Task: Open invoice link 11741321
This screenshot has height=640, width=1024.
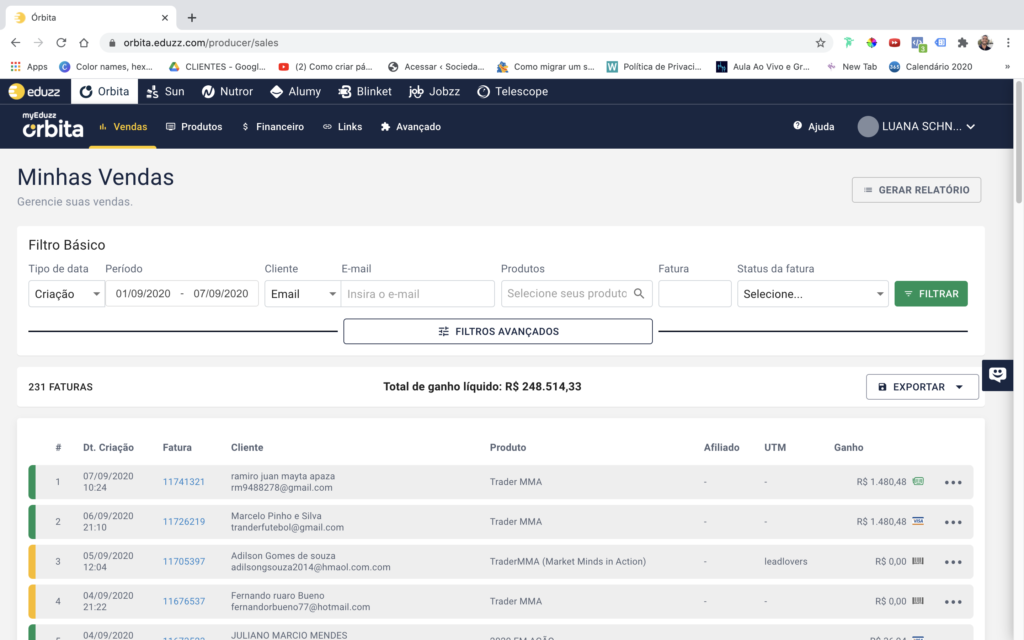Action: coord(184,482)
